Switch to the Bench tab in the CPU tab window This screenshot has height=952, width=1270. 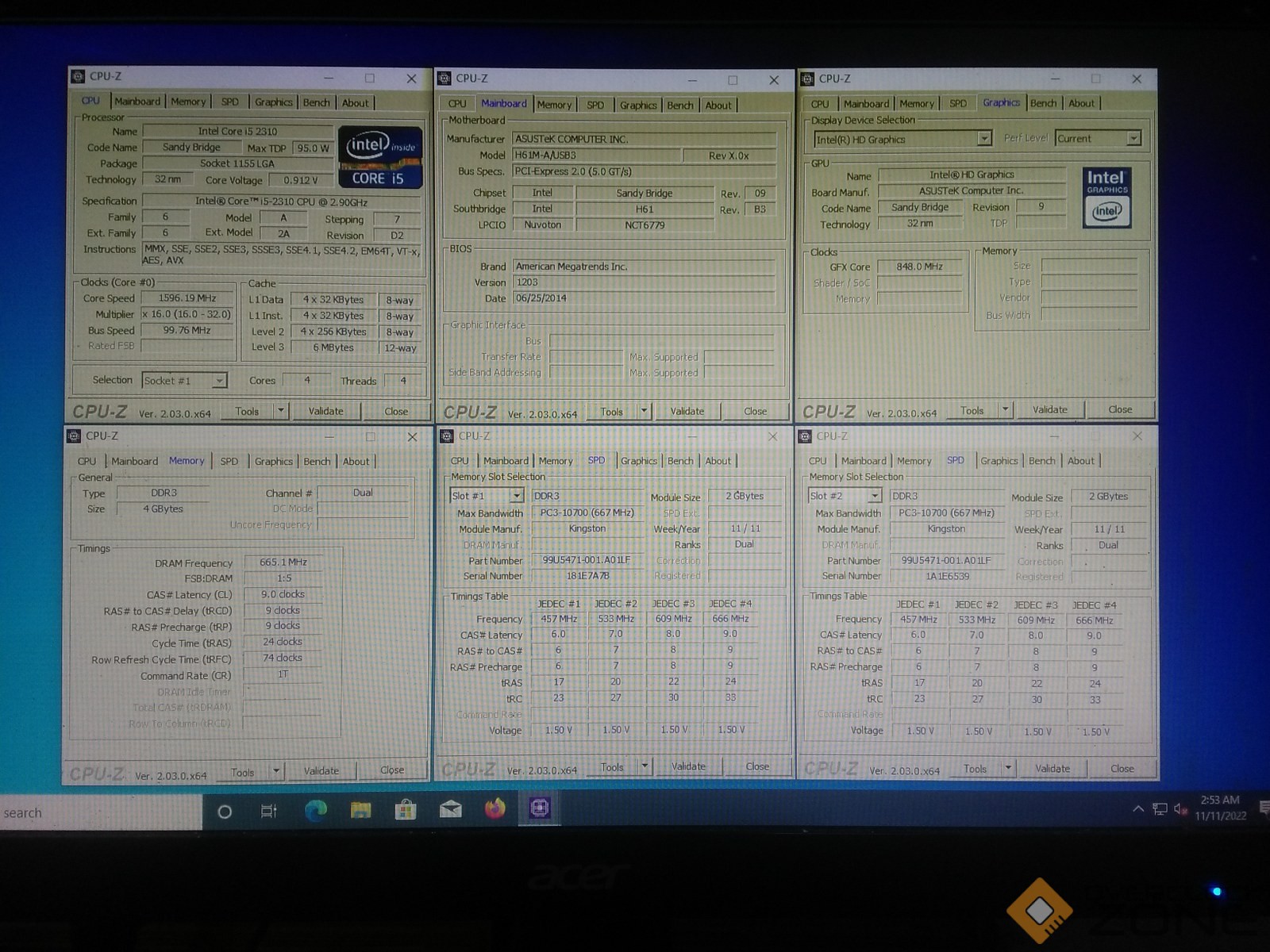click(x=316, y=102)
